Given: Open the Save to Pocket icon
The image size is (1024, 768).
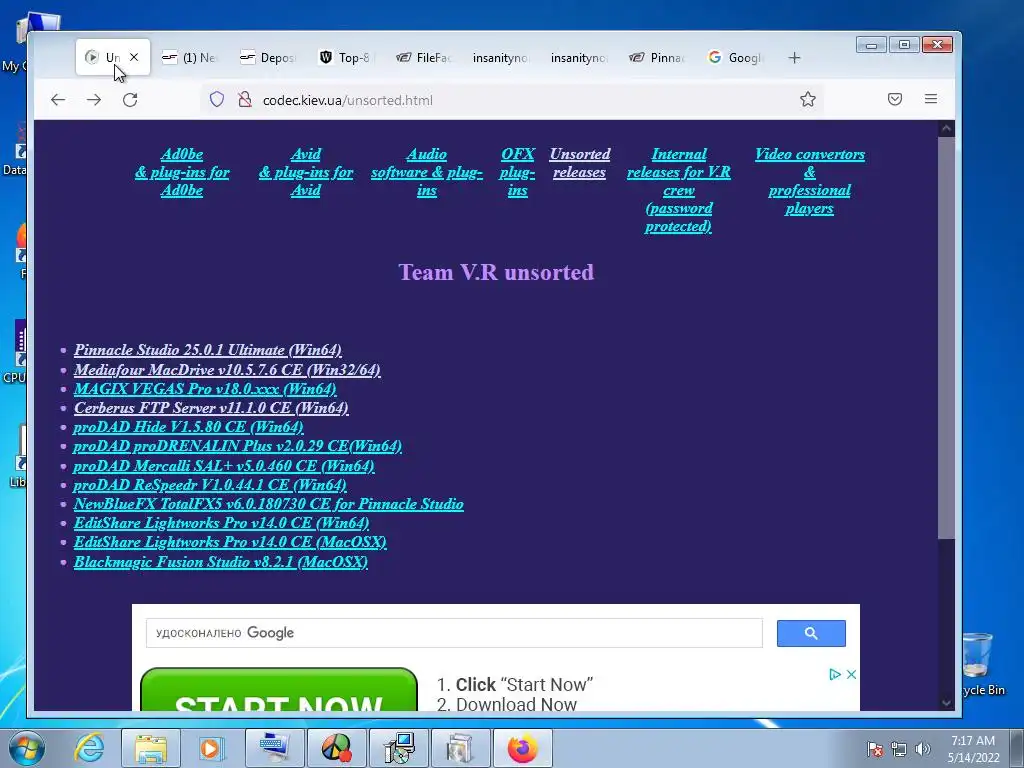Looking at the screenshot, I should click(895, 99).
